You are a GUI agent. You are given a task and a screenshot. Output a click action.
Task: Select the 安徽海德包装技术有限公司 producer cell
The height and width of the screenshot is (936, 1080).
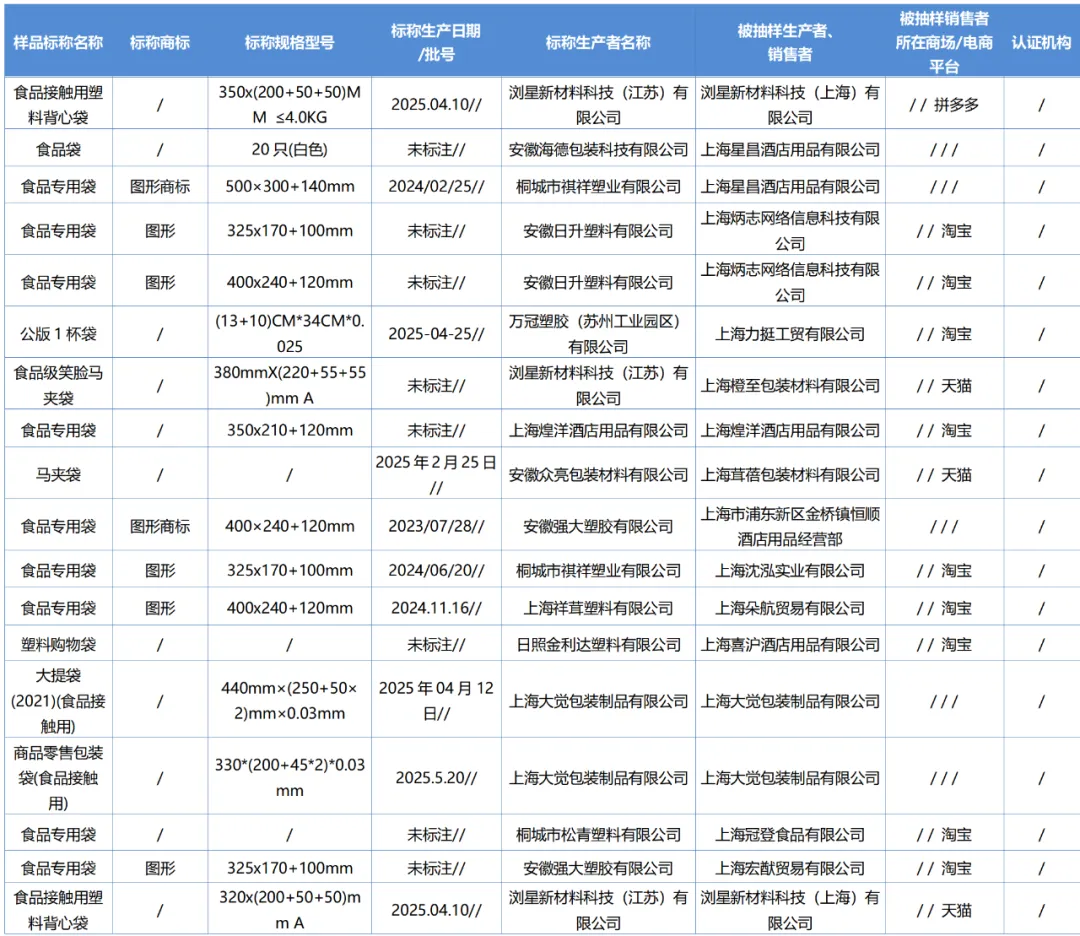(598, 150)
